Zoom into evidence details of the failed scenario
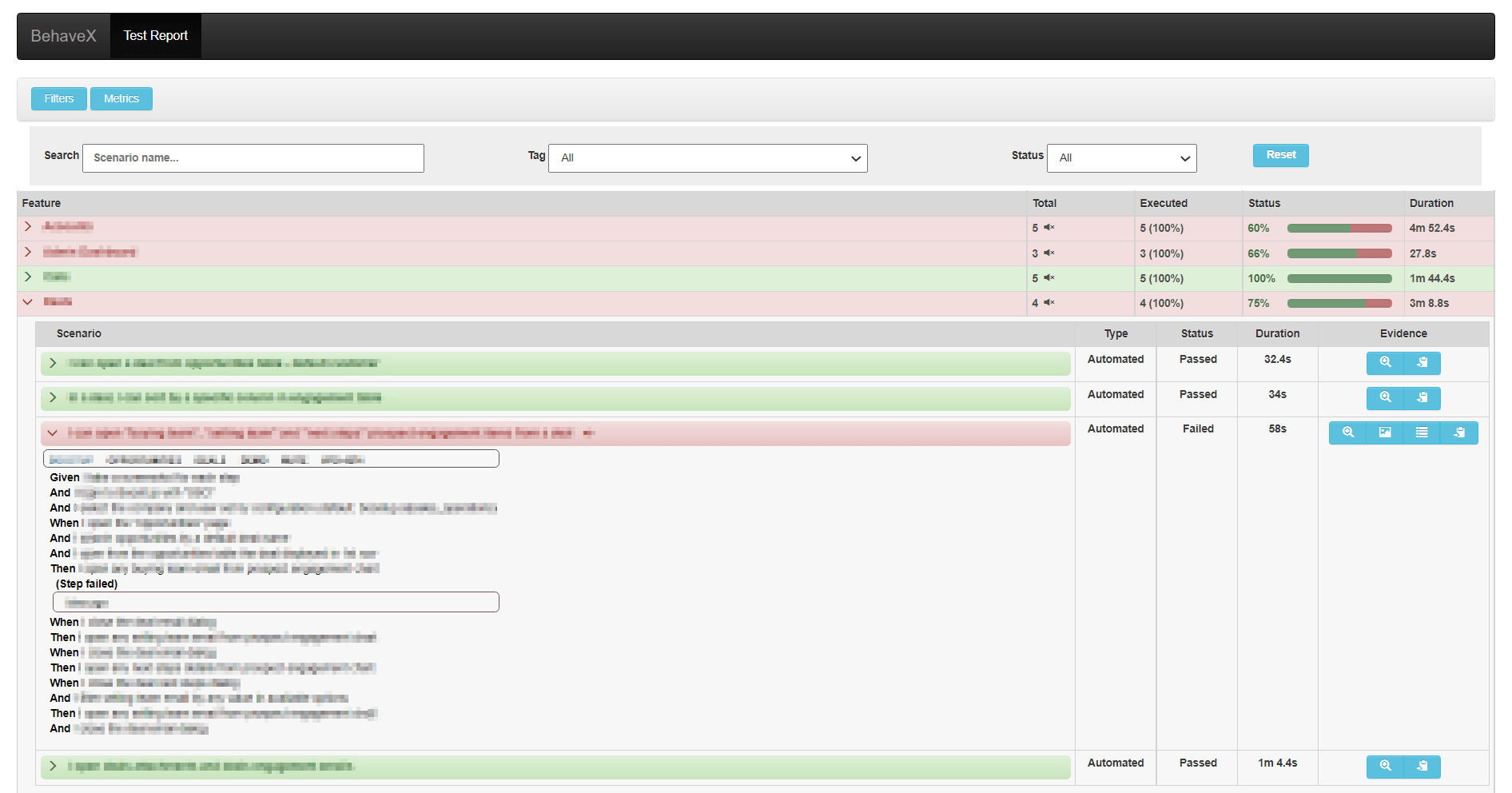 coord(1348,432)
